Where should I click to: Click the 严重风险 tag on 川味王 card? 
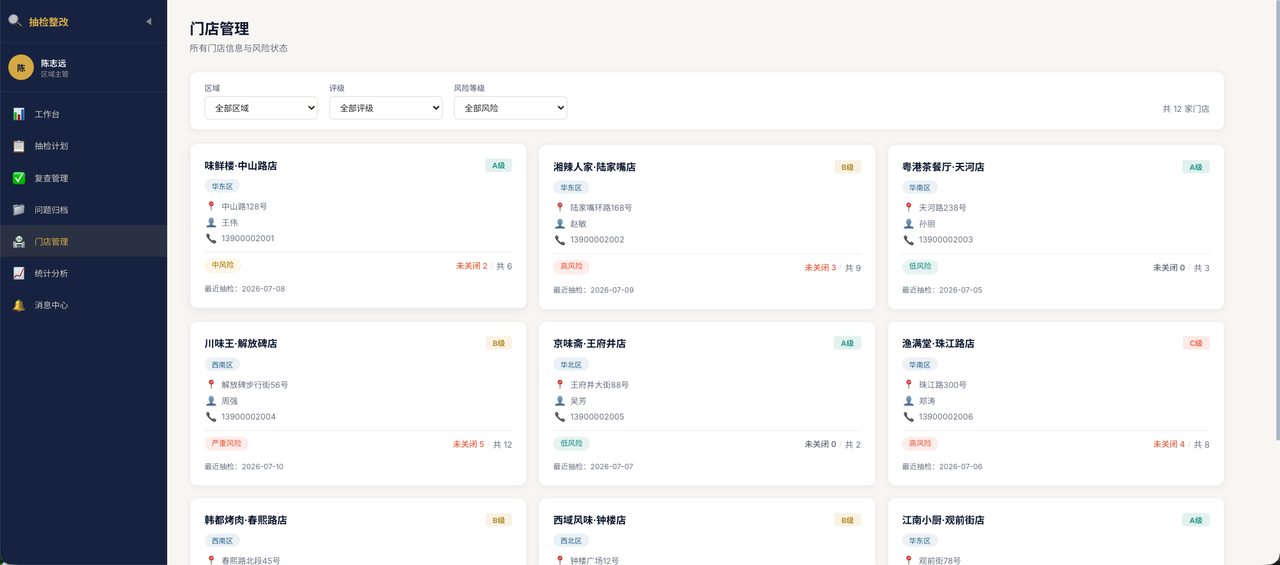pos(226,443)
